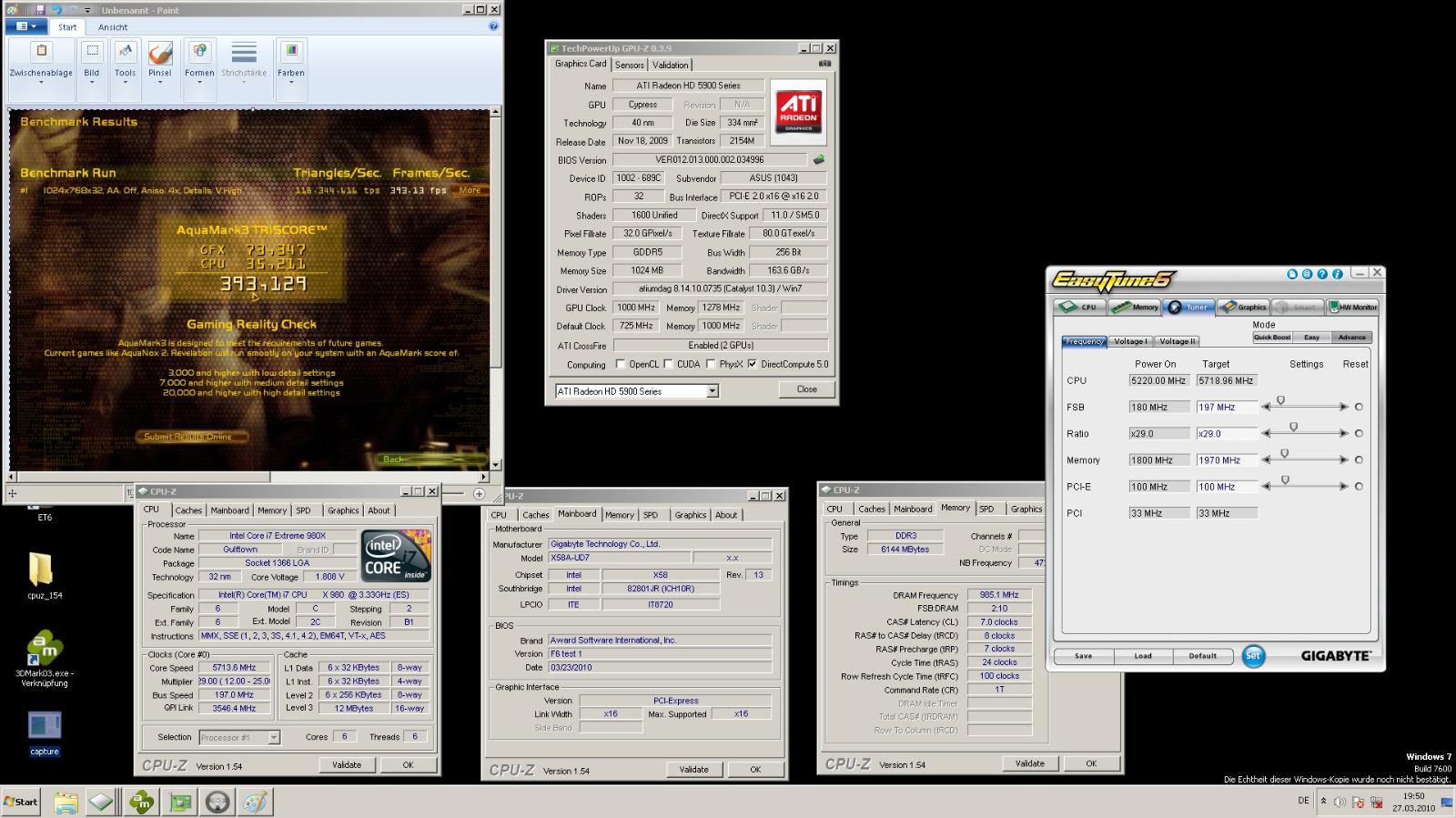
Task: Click the document icon in EasyTune6 title bar
Action: coord(1292,274)
